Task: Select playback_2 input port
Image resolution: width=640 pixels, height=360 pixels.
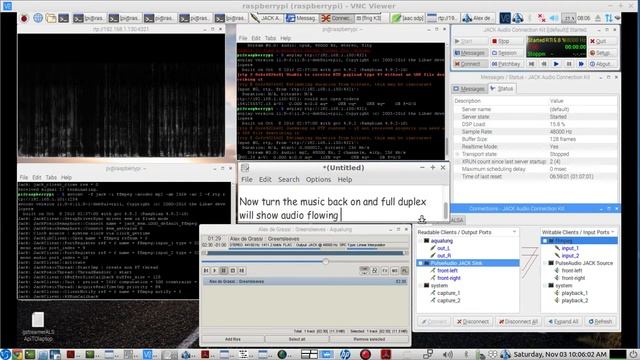Action: tap(575, 300)
